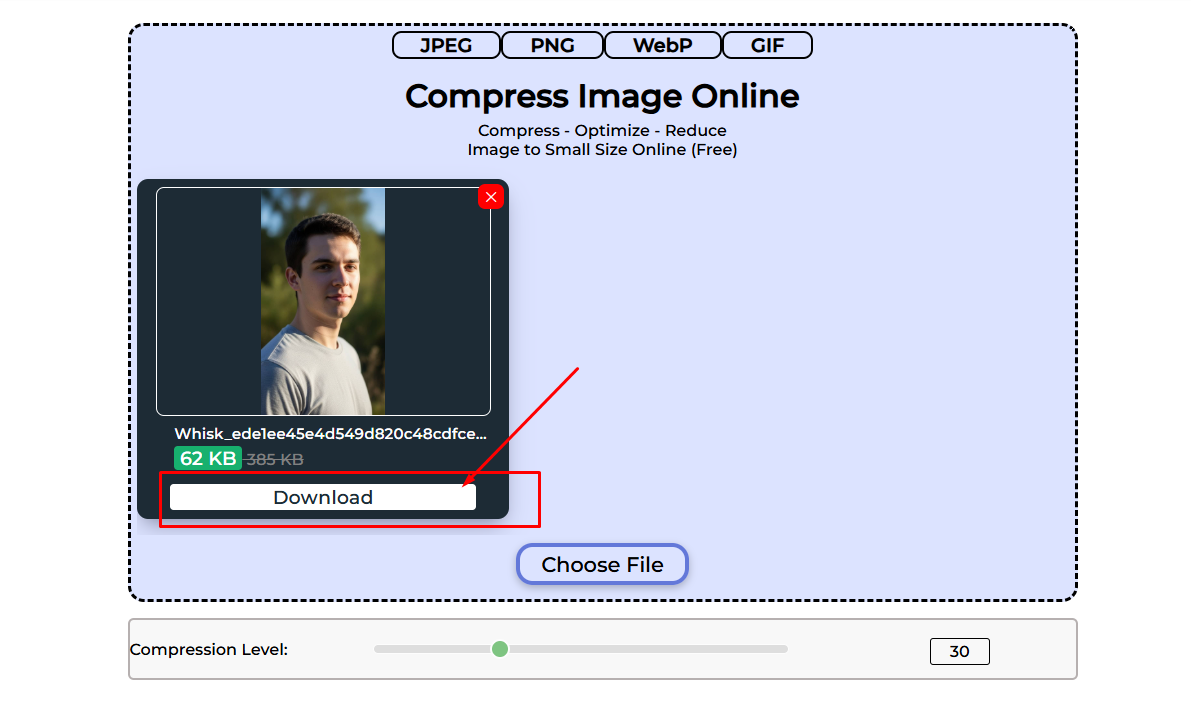Select the PNG format tab
The height and width of the screenshot is (708, 1191).
(552, 44)
